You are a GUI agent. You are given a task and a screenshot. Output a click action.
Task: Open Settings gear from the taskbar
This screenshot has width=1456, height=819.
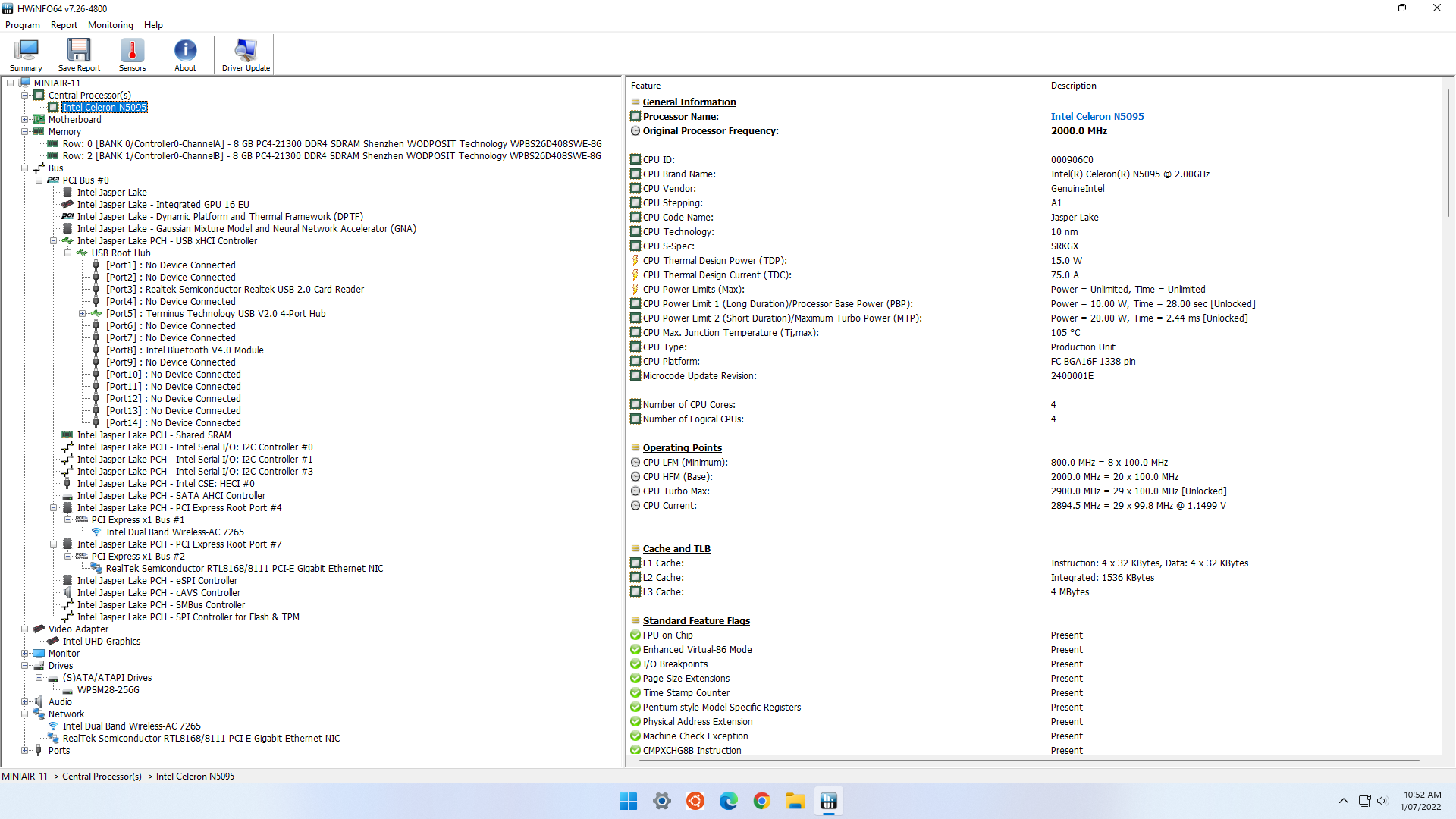[x=662, y=802]
